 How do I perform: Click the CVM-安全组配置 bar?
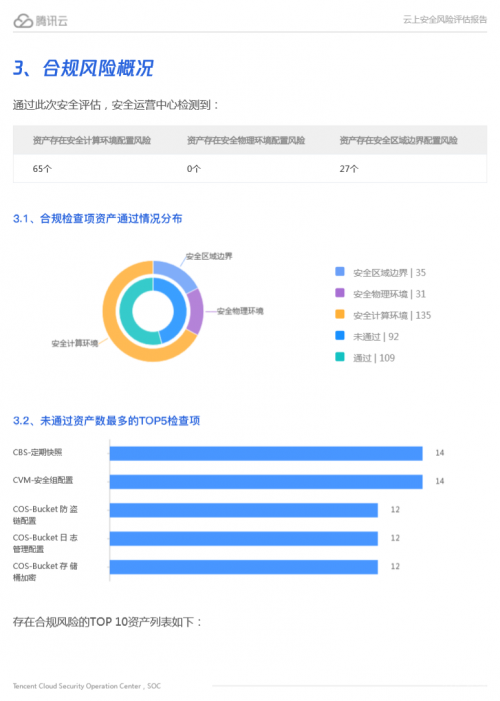tap(266, 481)
